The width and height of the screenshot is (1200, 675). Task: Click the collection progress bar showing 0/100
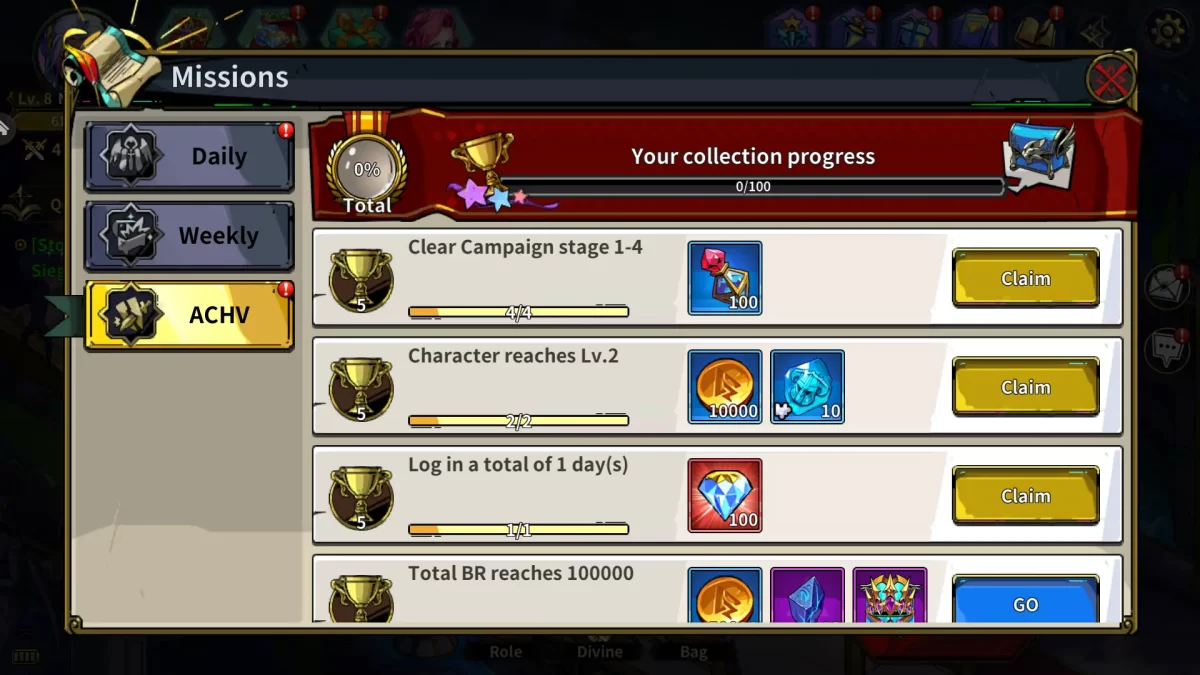[752, 187]
